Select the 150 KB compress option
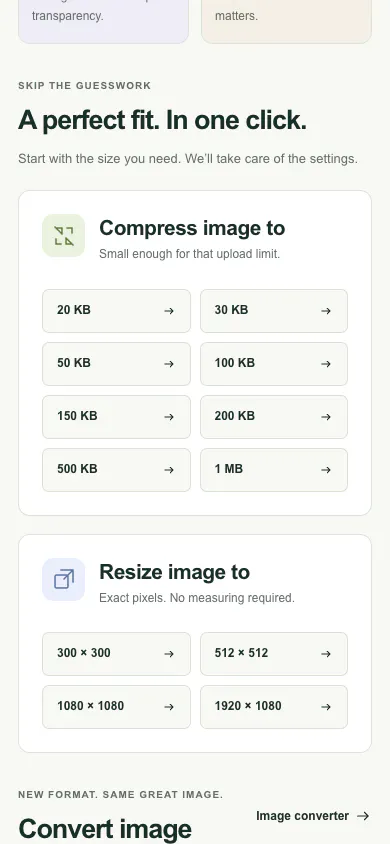 click(116, 417)
